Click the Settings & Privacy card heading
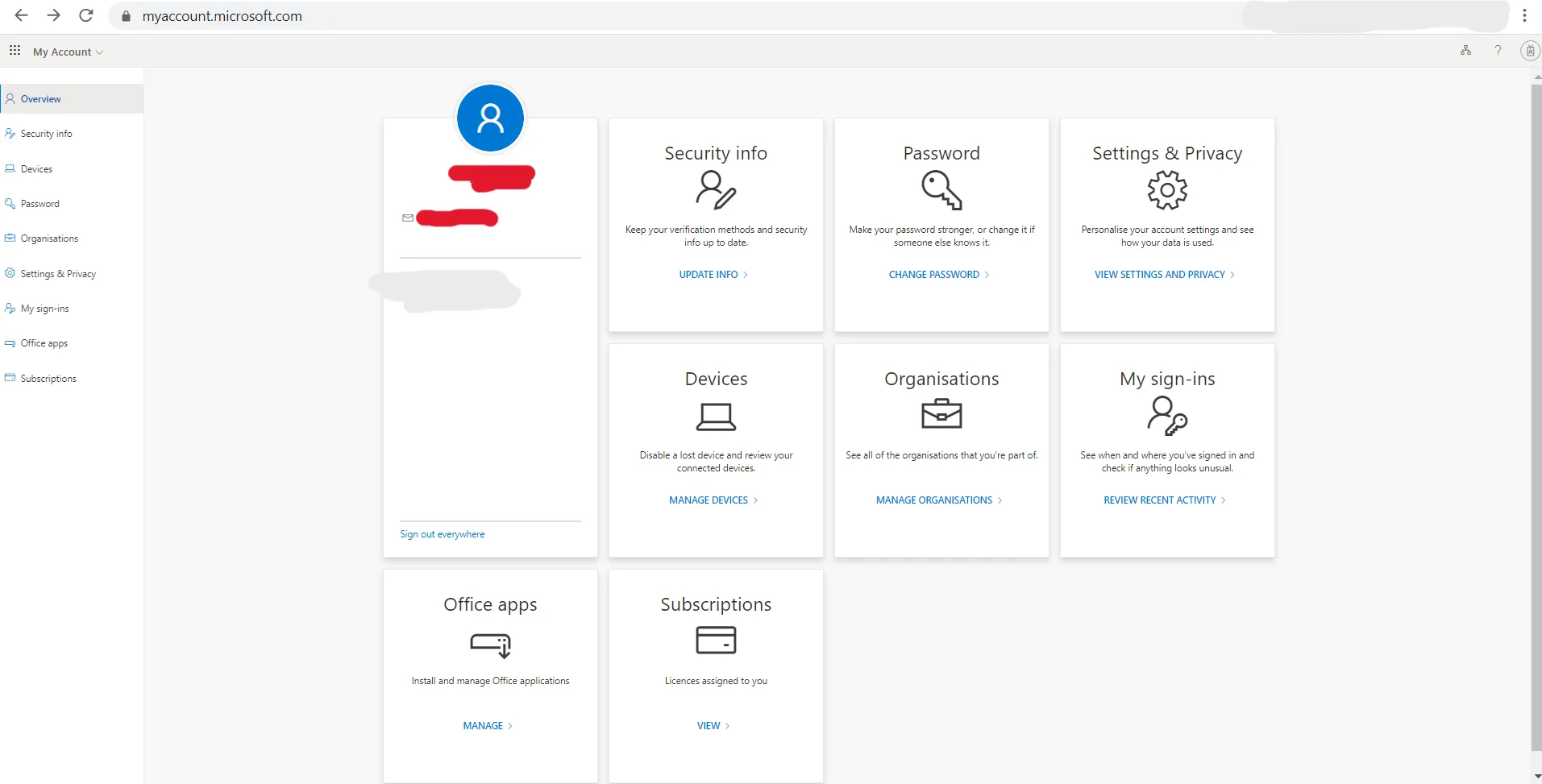Image resolution: width=1542 pixels, height=784 pixels. coord(1167,153)
